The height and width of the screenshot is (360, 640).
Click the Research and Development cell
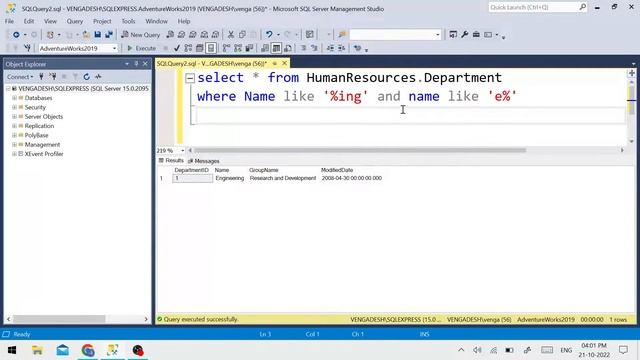click(283, 178)
